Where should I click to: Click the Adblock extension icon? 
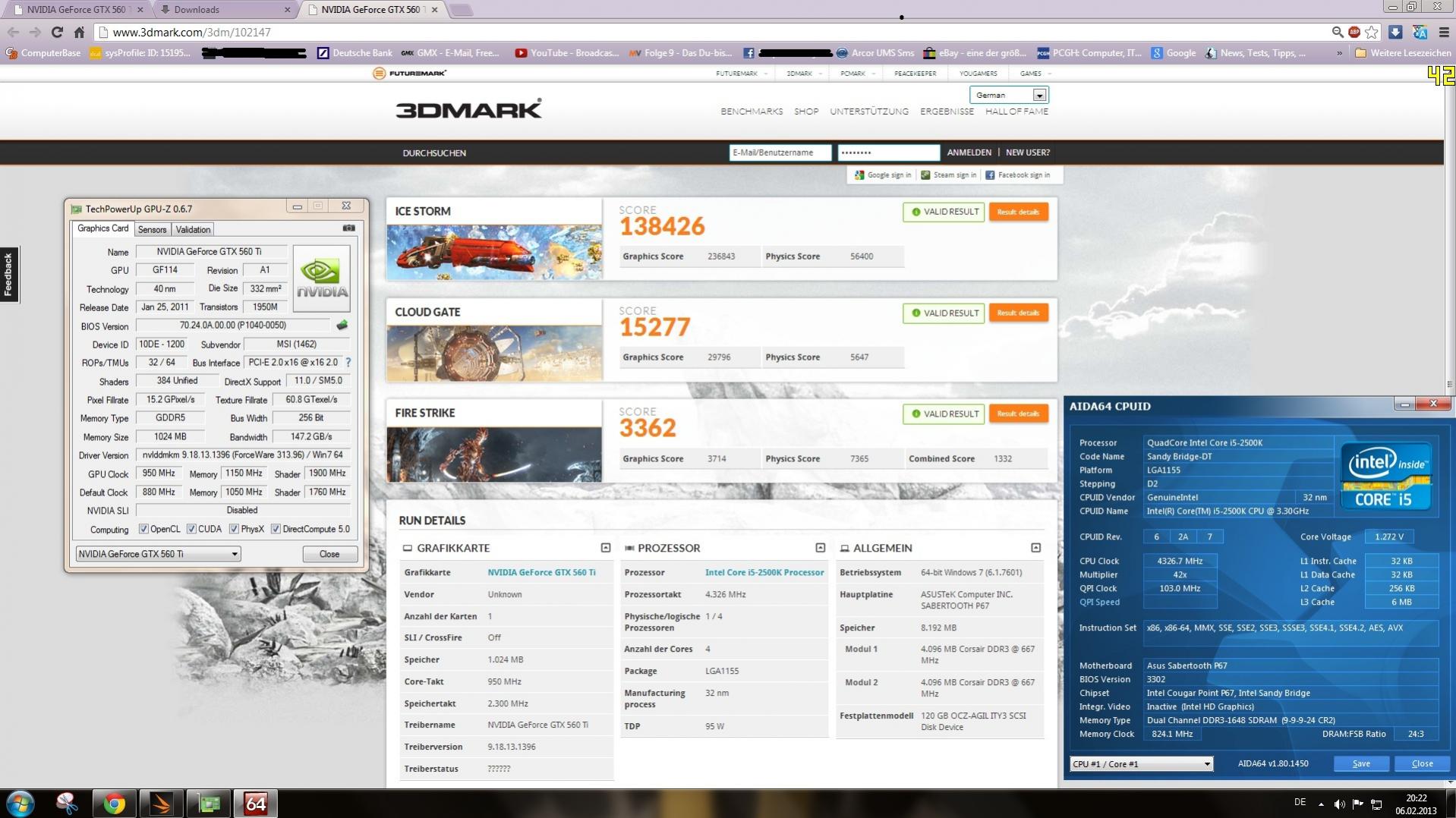[1354, 32]
